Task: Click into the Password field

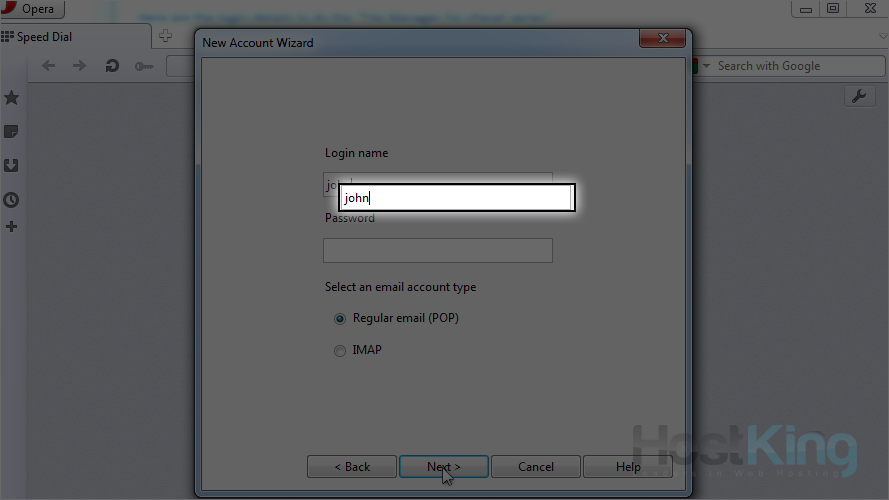Action: click(438, 250)
